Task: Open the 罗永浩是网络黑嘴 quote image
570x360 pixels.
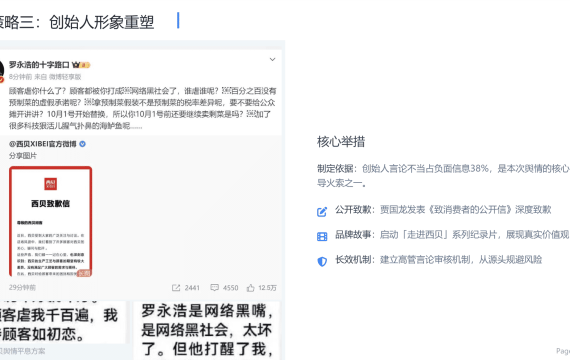Action: tap(206, 331)
